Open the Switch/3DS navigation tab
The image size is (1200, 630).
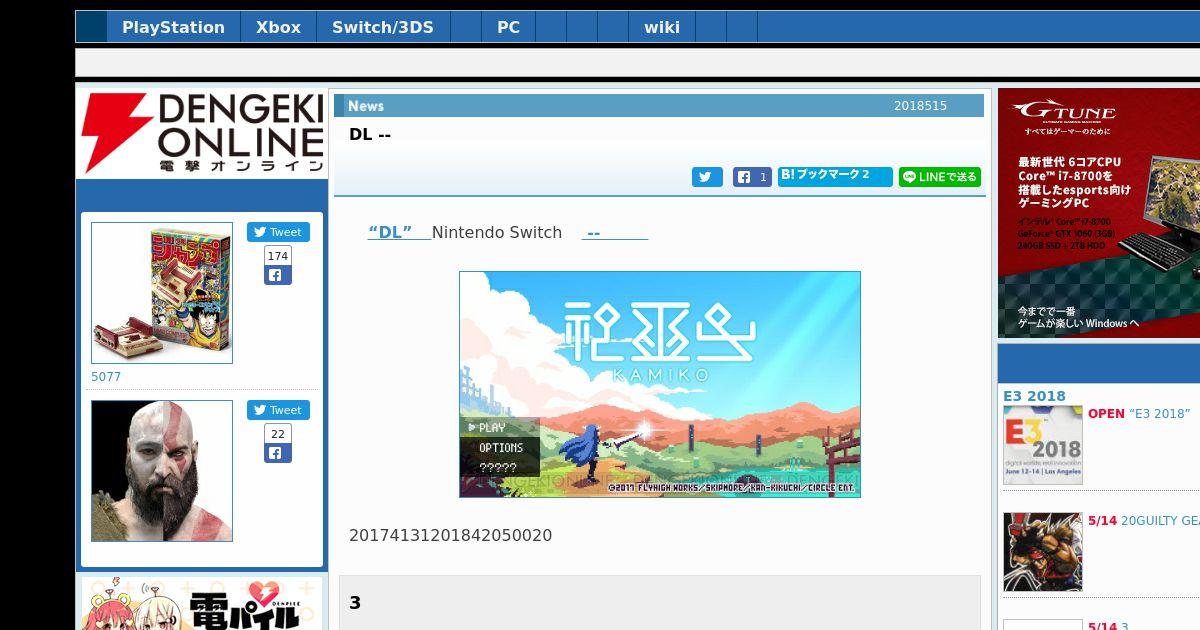click(x=383, y=27)
